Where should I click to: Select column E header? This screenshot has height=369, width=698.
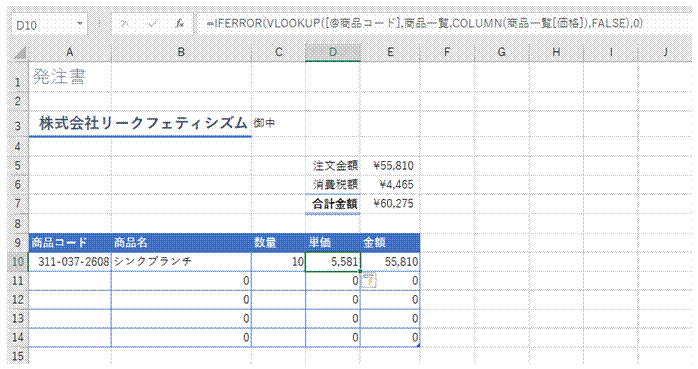point(390,52)
